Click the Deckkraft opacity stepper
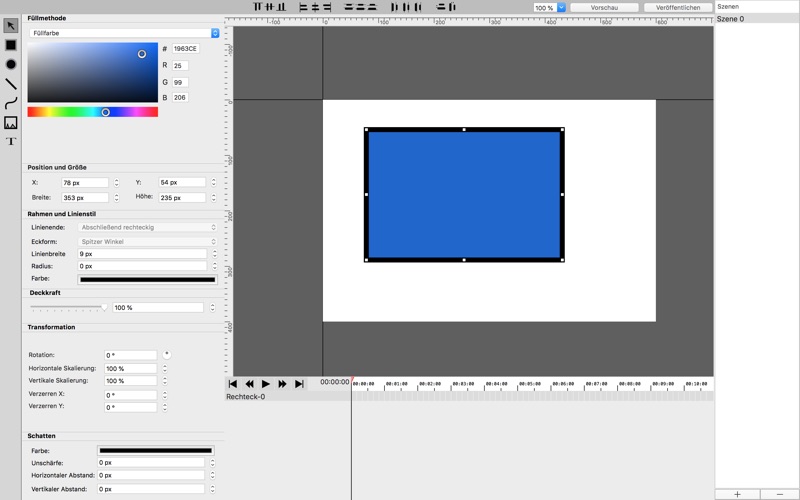Viewport: 800px width, 500px height. point(212,308)
